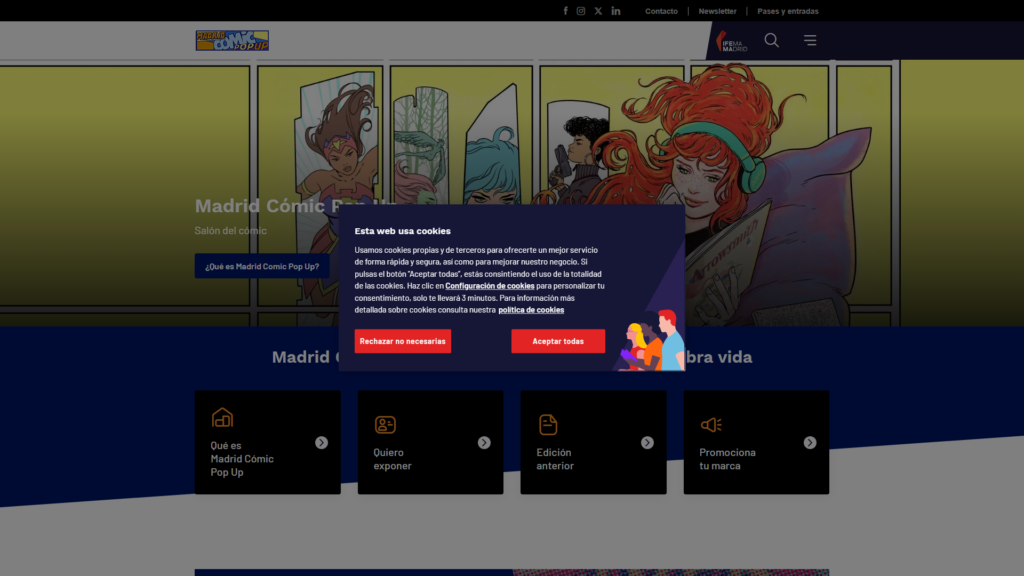
Task: Open the Edición anterior card text
Action: pos(555,459)
